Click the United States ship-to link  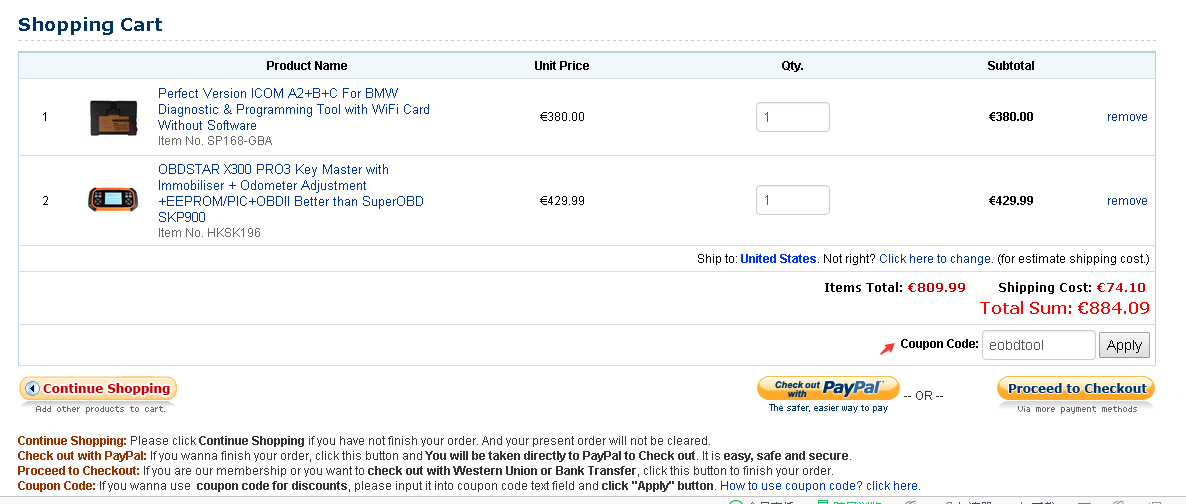(778, 259)
